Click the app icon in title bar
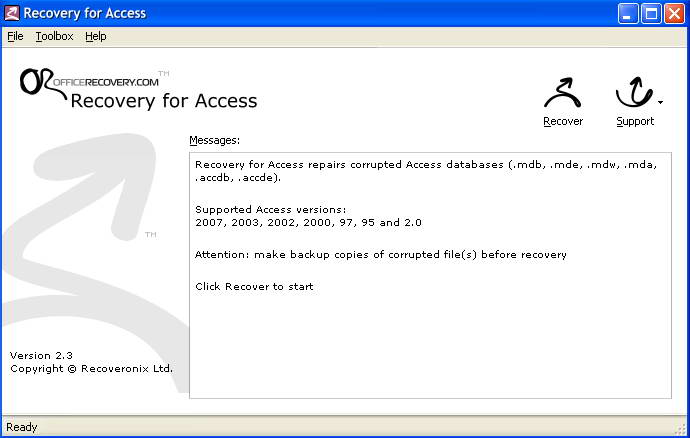This screenshot has height=438, width=690. pyautogui.click(x=11, y=13)
